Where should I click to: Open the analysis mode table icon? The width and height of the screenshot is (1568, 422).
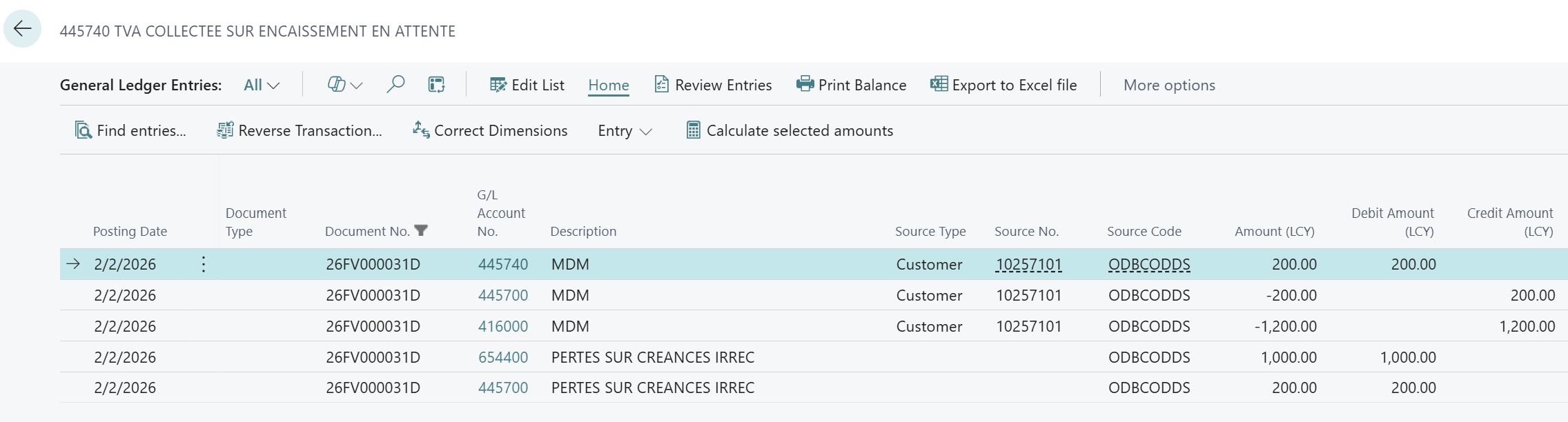tap(436, 85)
